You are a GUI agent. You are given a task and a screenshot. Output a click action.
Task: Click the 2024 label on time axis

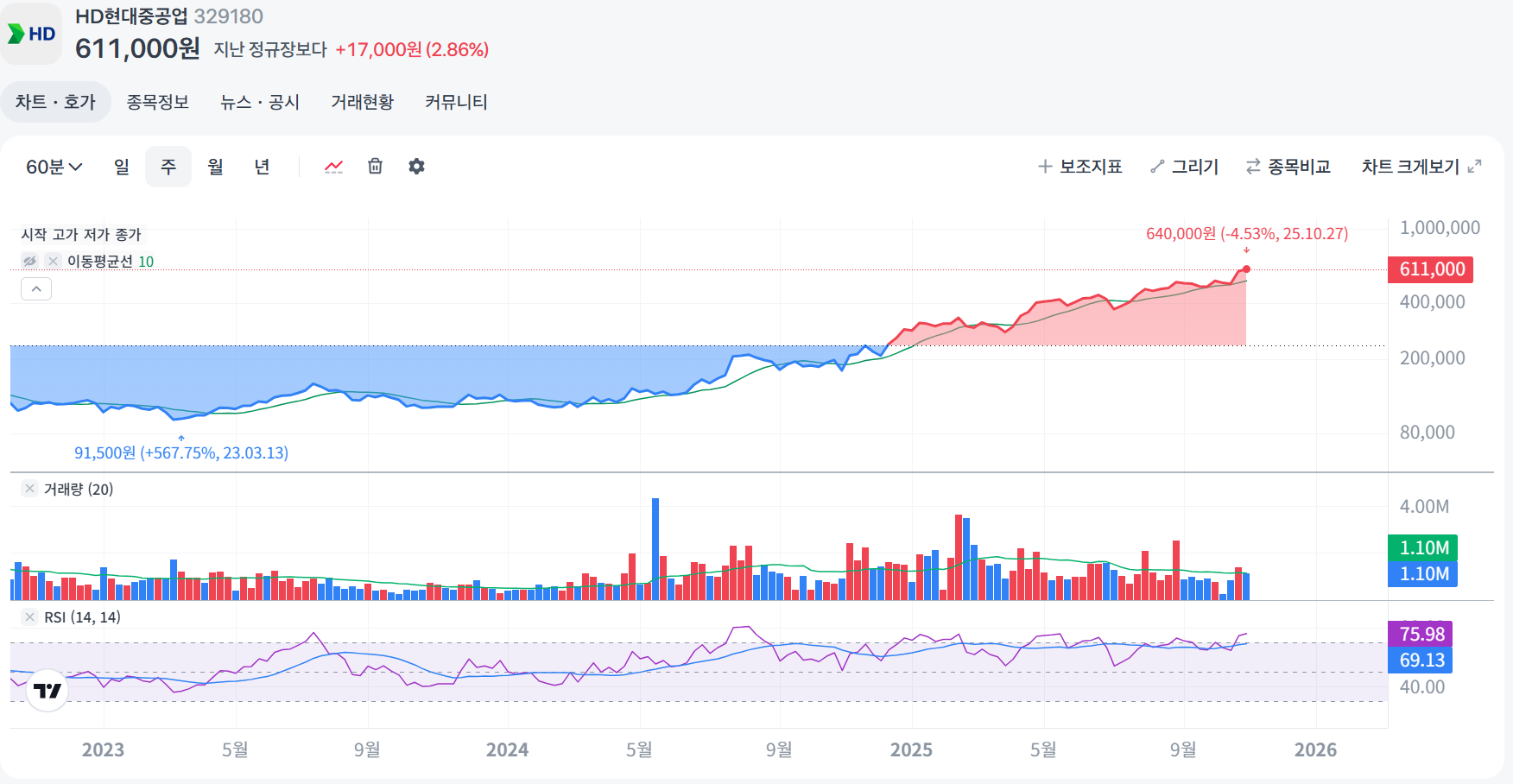507,749
